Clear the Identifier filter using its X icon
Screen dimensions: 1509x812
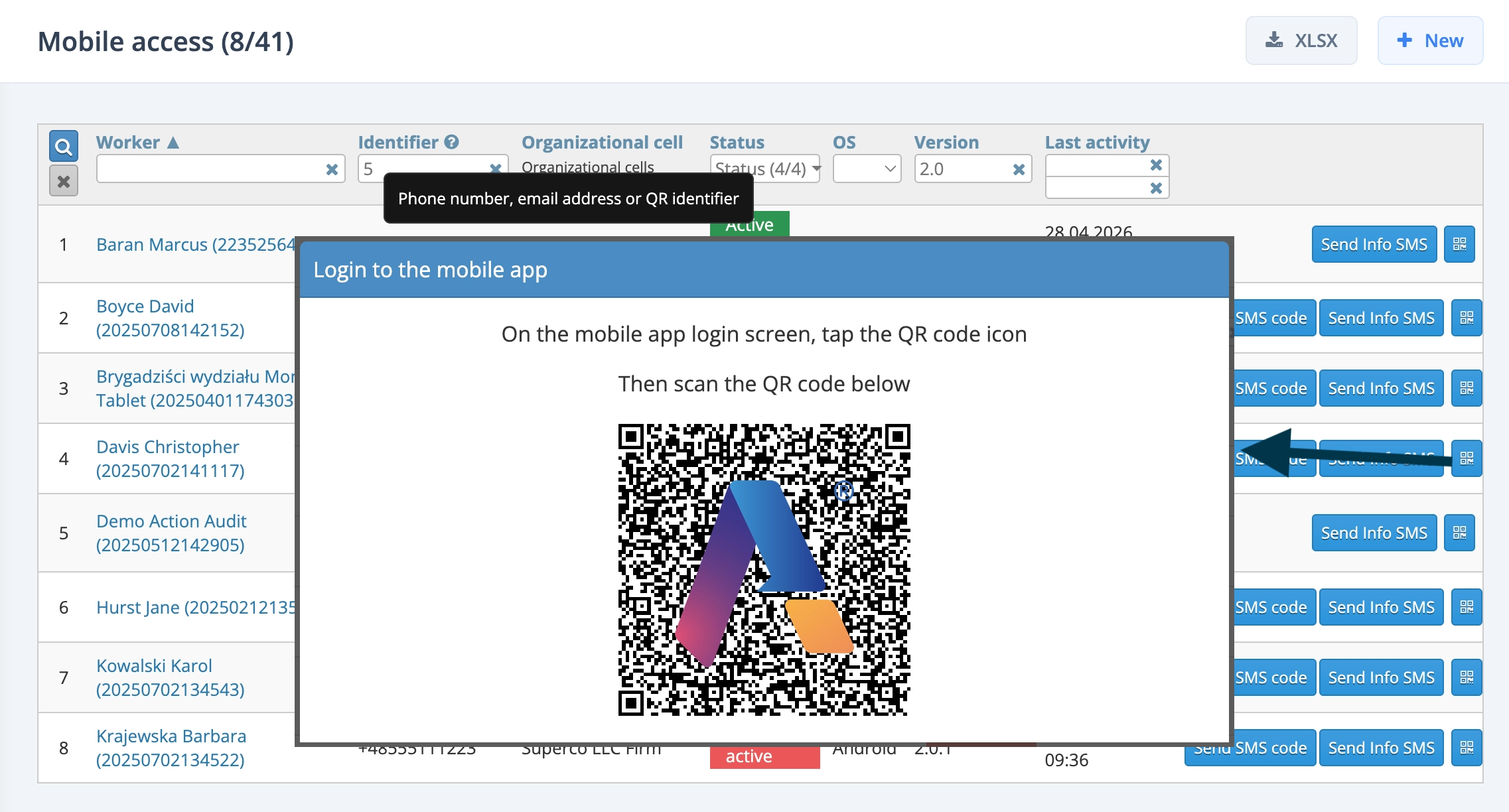[495, 169]
